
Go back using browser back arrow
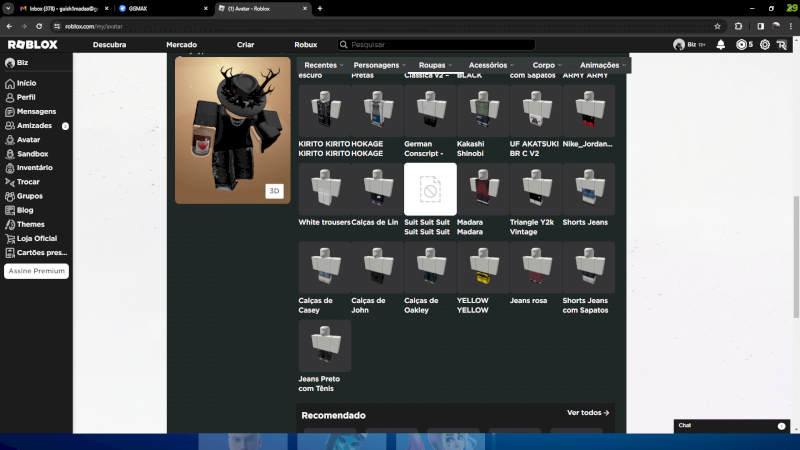click(9, 27)
